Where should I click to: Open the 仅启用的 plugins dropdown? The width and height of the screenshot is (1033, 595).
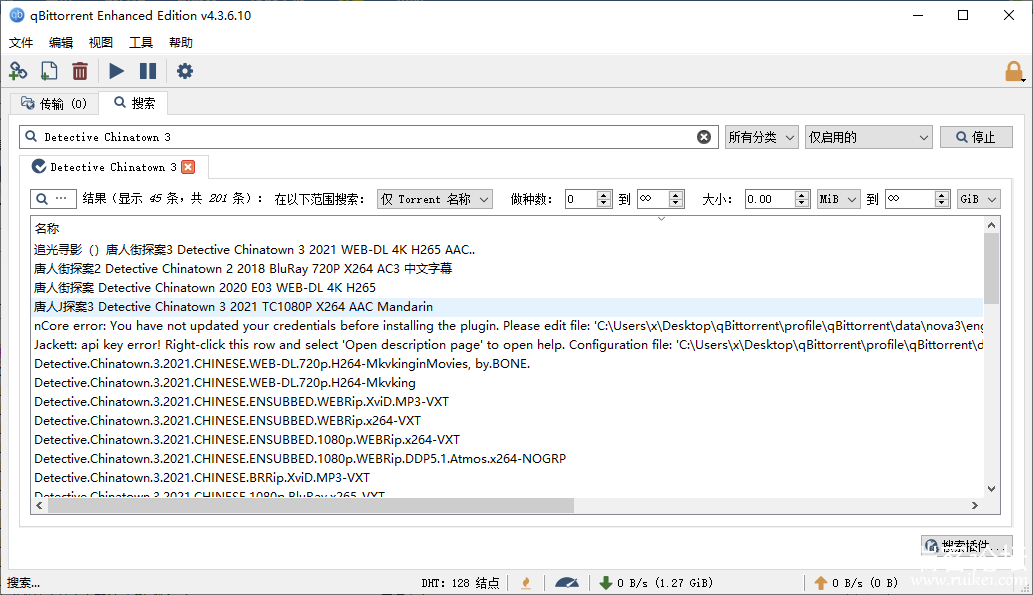pos(868,137)
